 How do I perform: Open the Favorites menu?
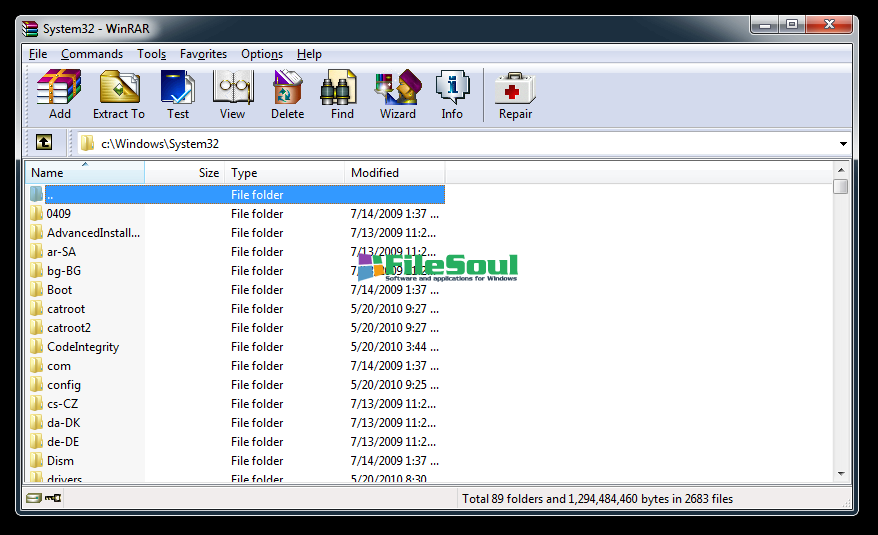pos(203,54)
